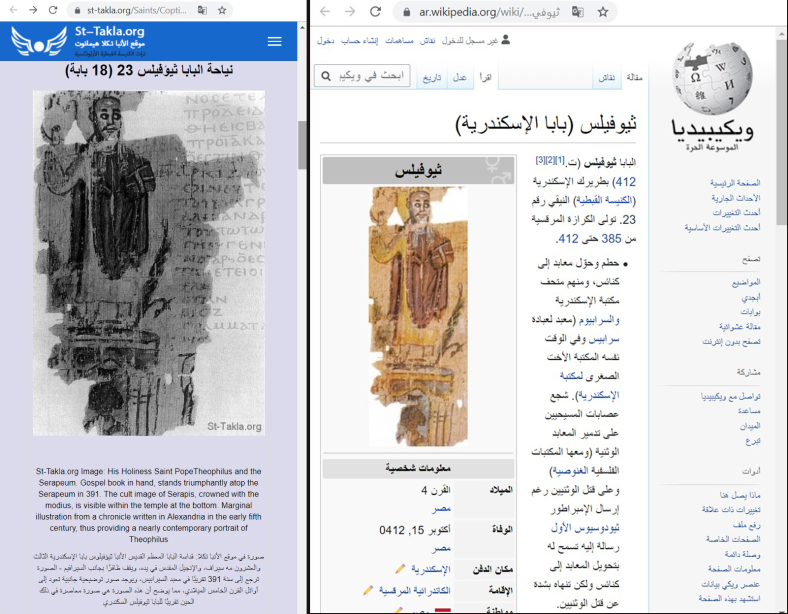788x614 pixels.
Task: Click the ثيودوسيوس الأول link
Action: [x=584, y=528]
